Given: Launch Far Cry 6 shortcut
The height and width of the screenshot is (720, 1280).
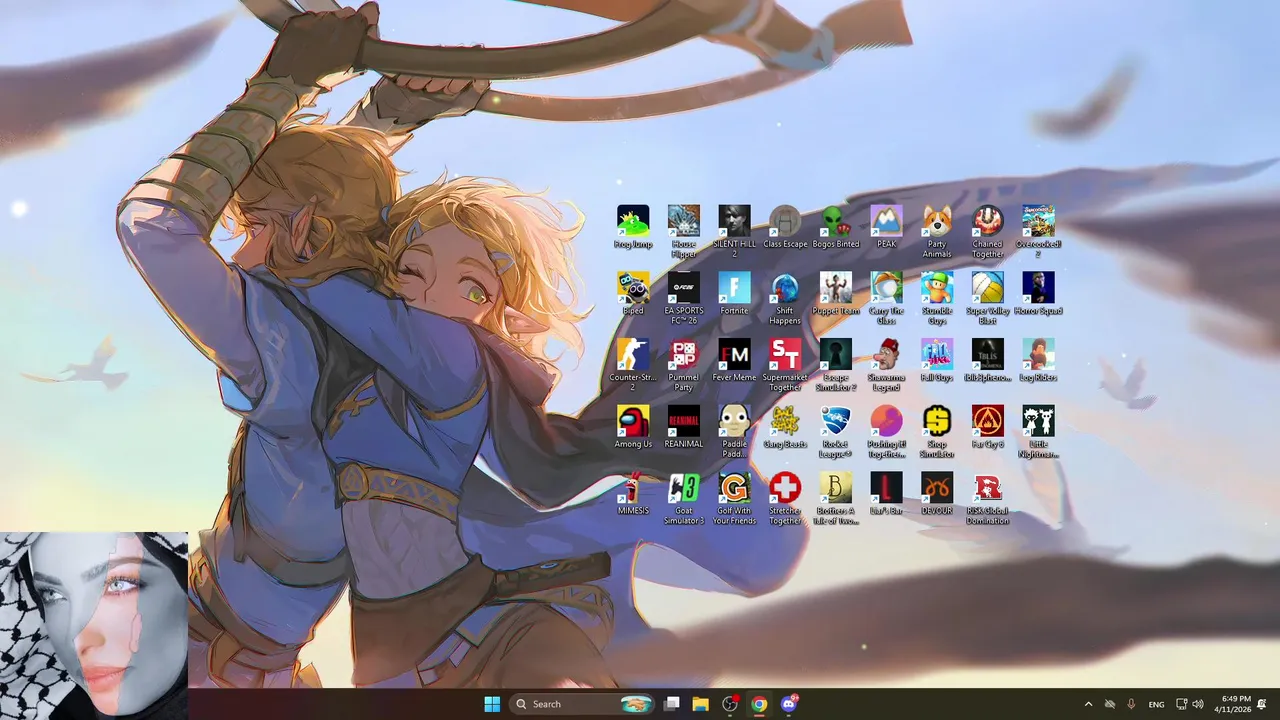Looking at the screenshot, I should click(988, 428).
